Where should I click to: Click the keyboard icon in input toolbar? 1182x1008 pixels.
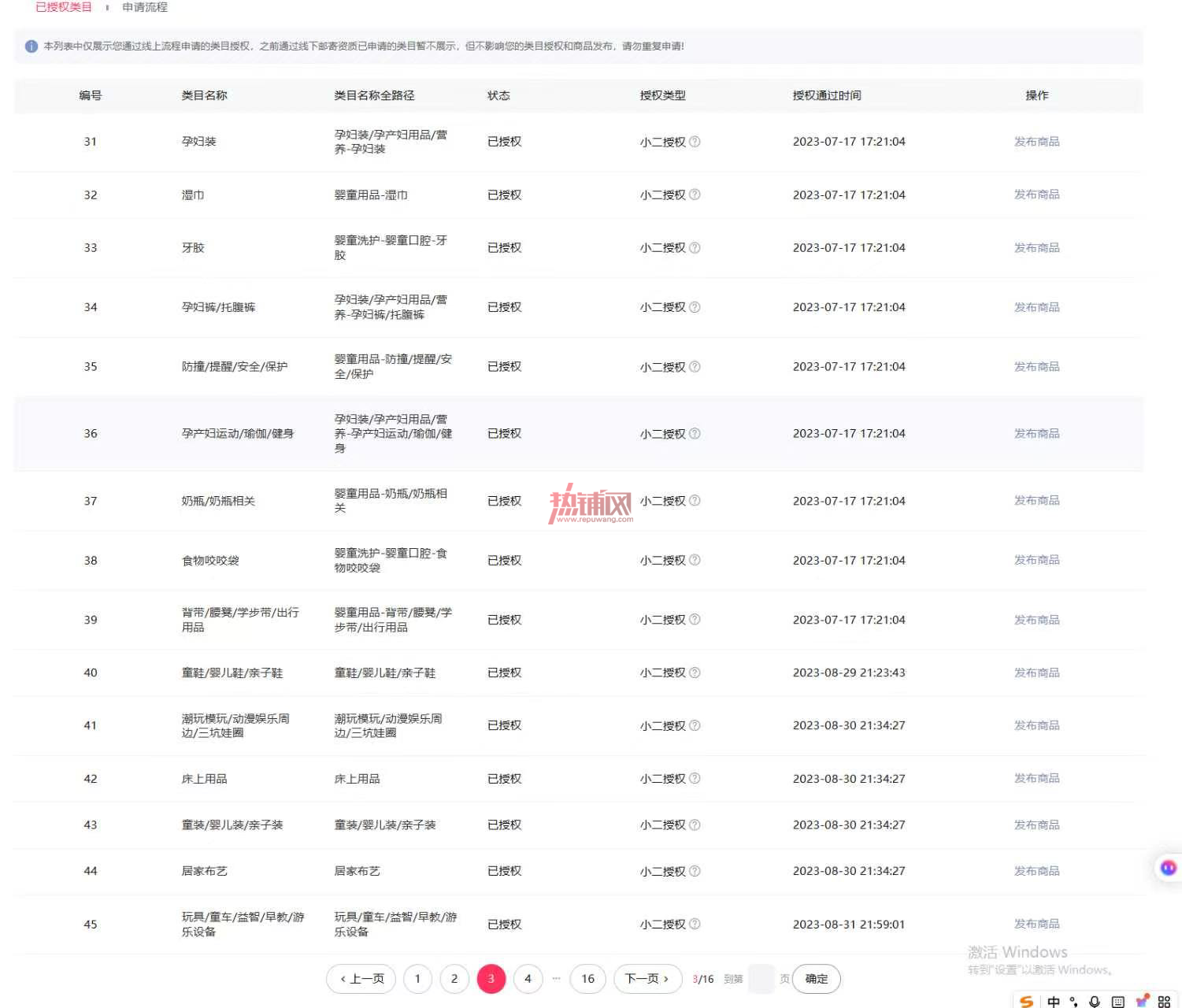pos(1118,1002)
